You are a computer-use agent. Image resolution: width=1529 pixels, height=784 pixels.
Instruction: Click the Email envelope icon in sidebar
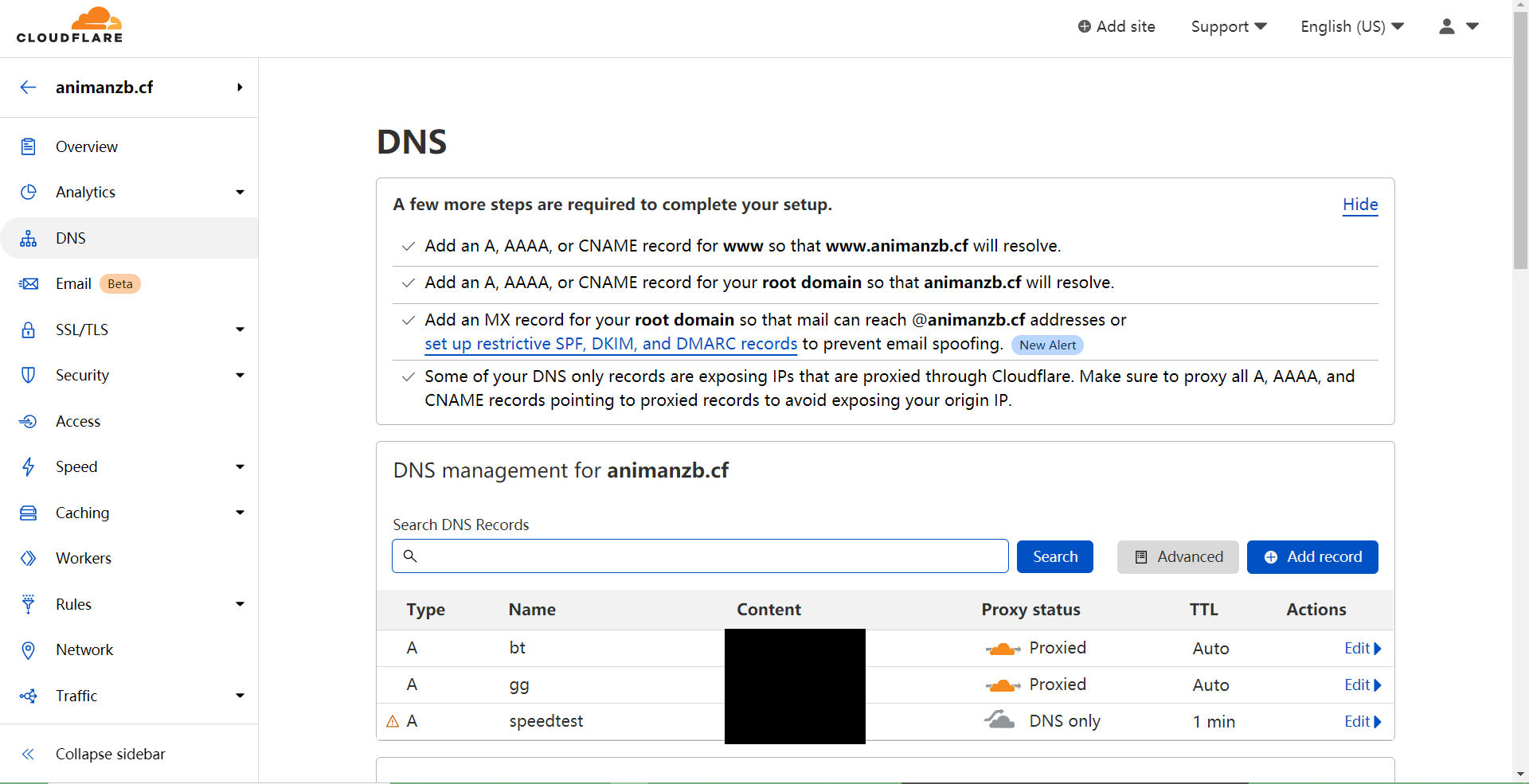click(x=29, y=284)
